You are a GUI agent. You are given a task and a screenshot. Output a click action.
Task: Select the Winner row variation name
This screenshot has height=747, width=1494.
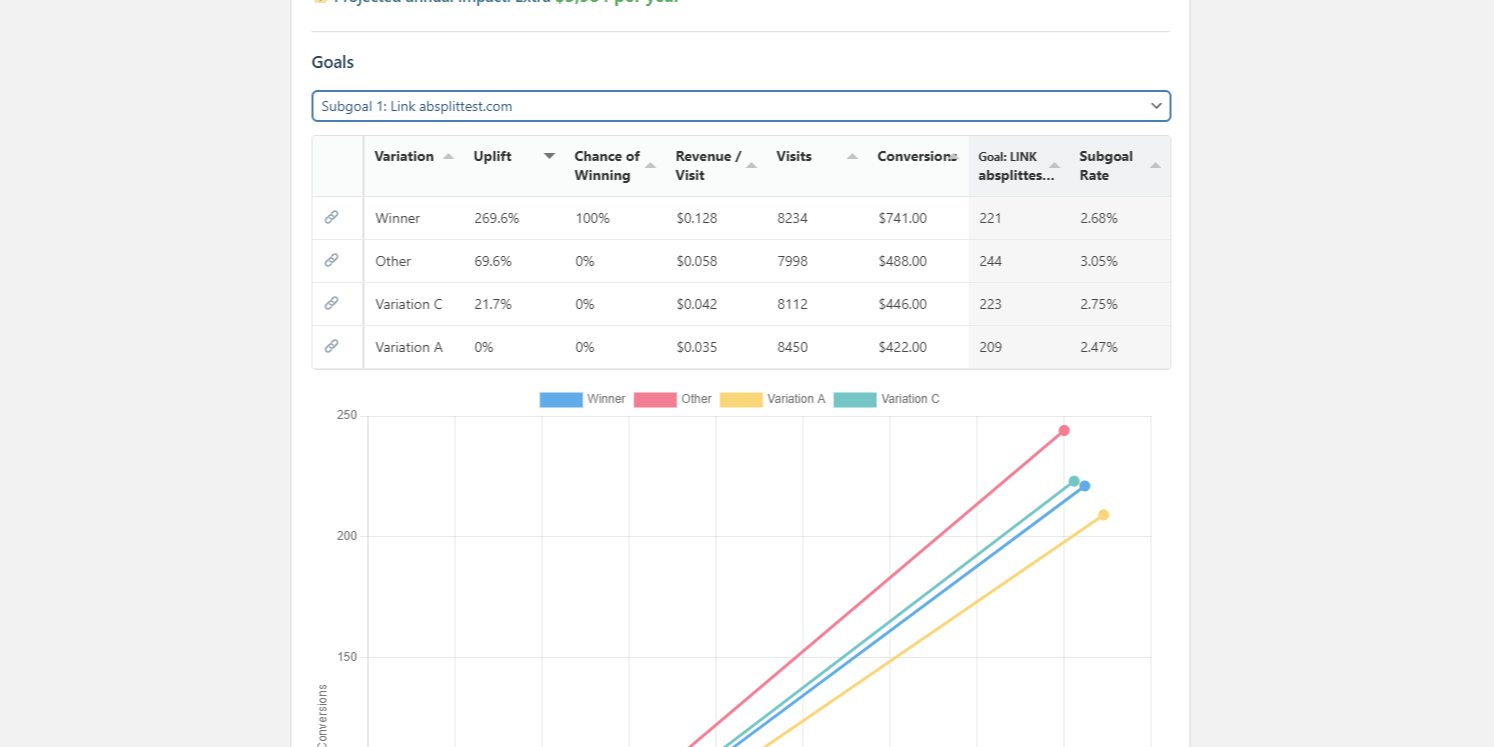click(x=398, y=218)
